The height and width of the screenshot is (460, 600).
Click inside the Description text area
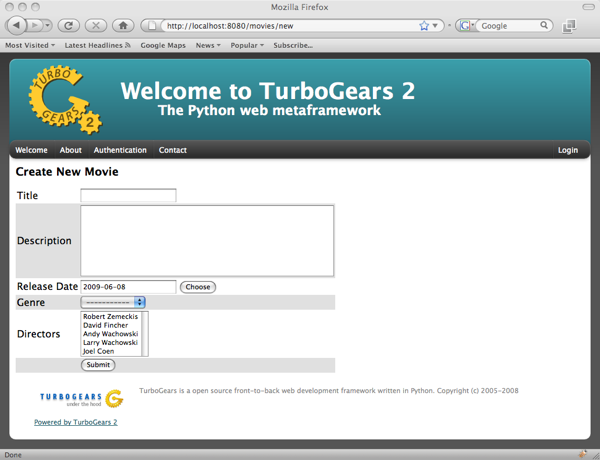207,241
